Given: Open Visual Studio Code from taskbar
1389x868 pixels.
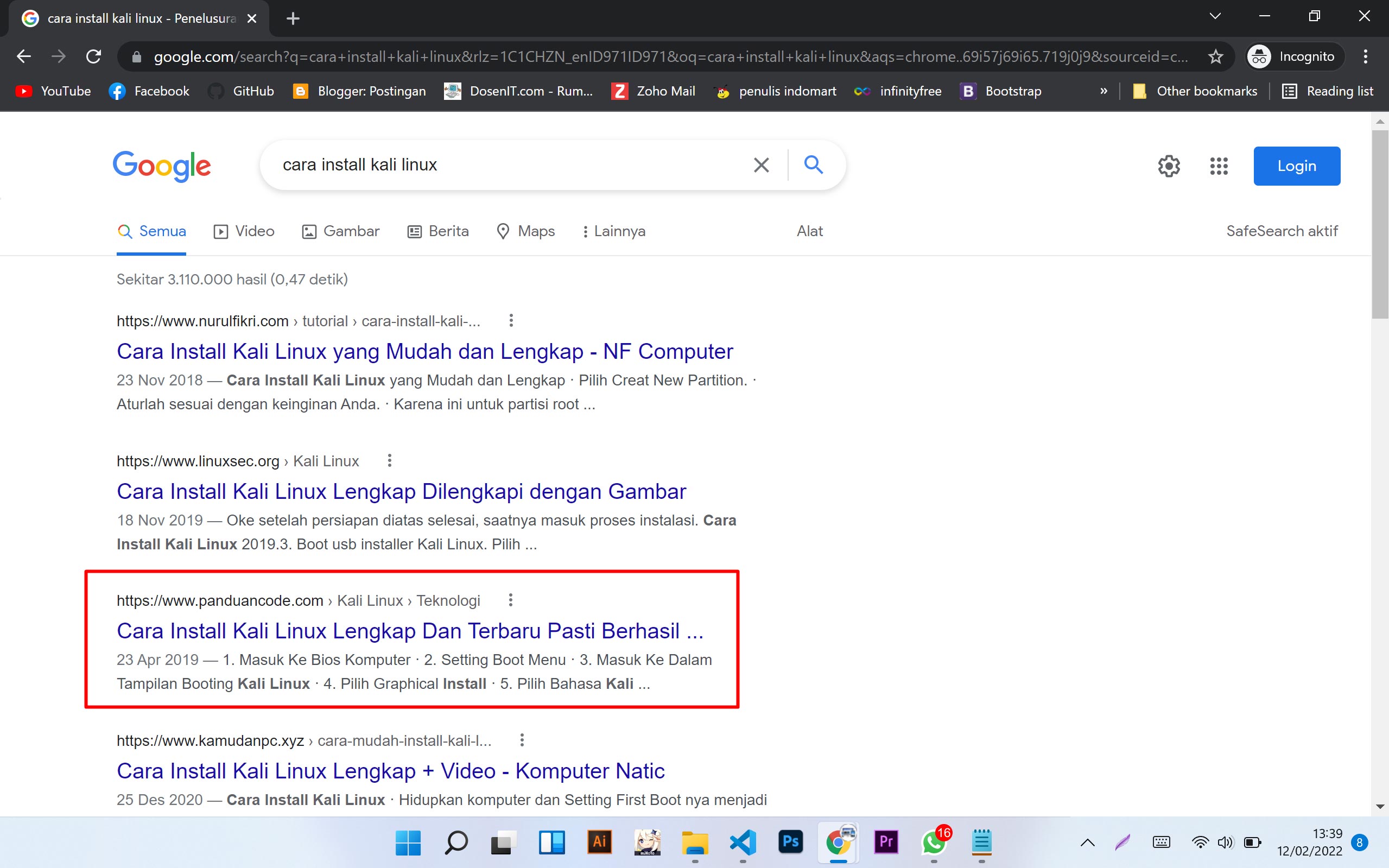Looking at the screenshot, I should click(x=743, y=841).
